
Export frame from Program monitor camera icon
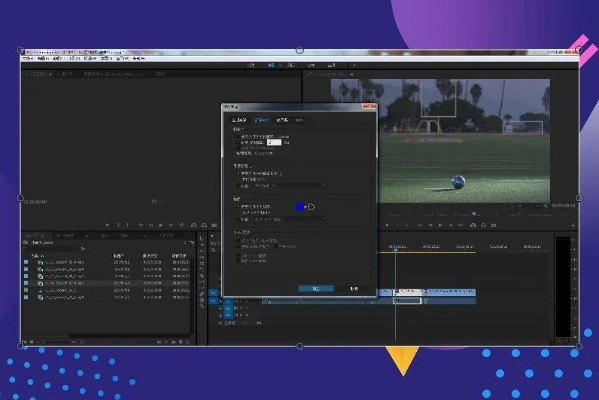(494, 225)
